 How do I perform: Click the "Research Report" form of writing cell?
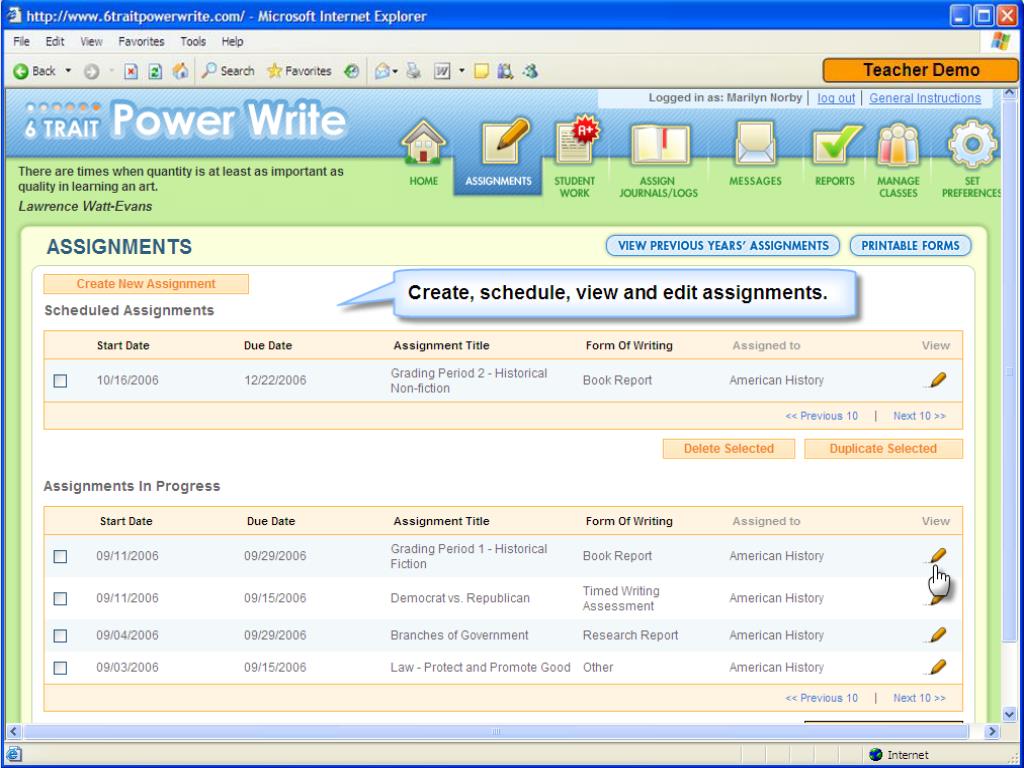tap(630, 635)
